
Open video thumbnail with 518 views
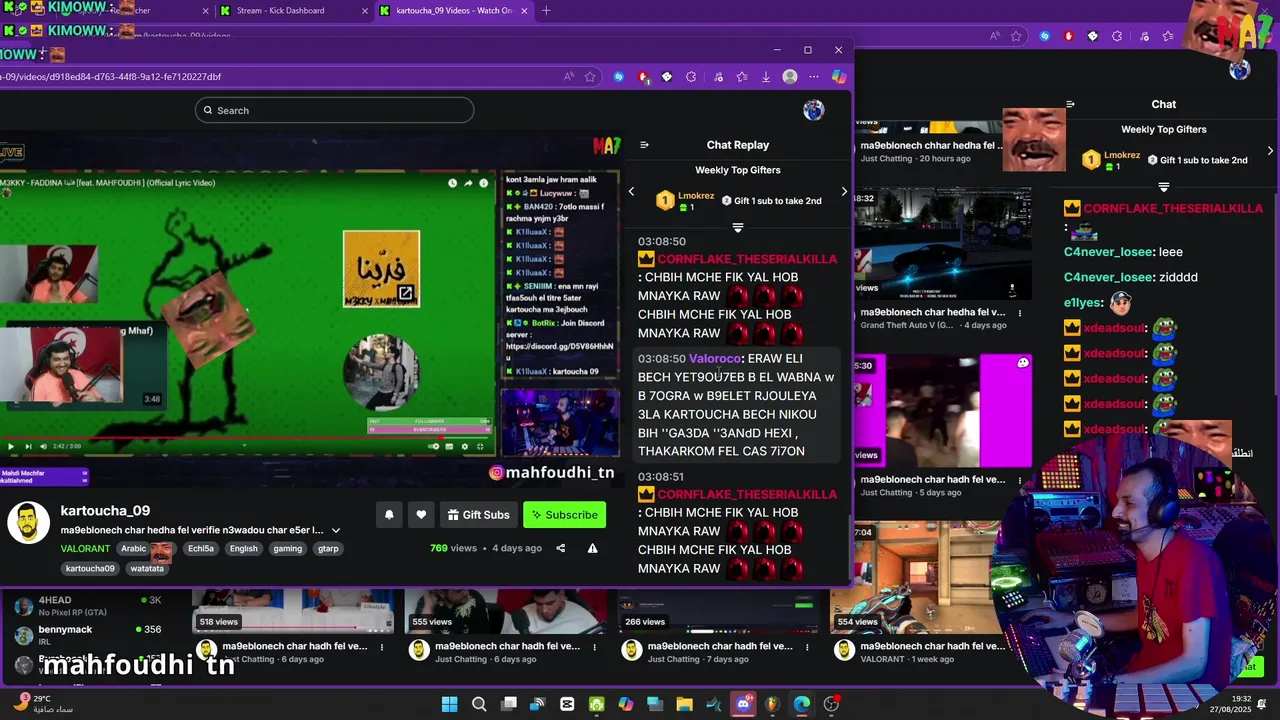click(291, 611)
